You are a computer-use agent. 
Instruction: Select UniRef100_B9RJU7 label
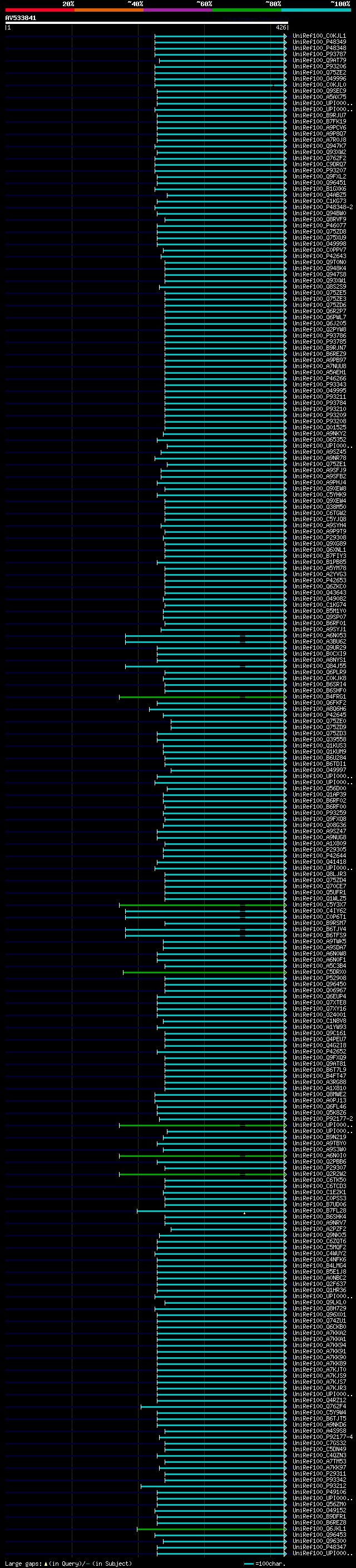click(319, 115)
